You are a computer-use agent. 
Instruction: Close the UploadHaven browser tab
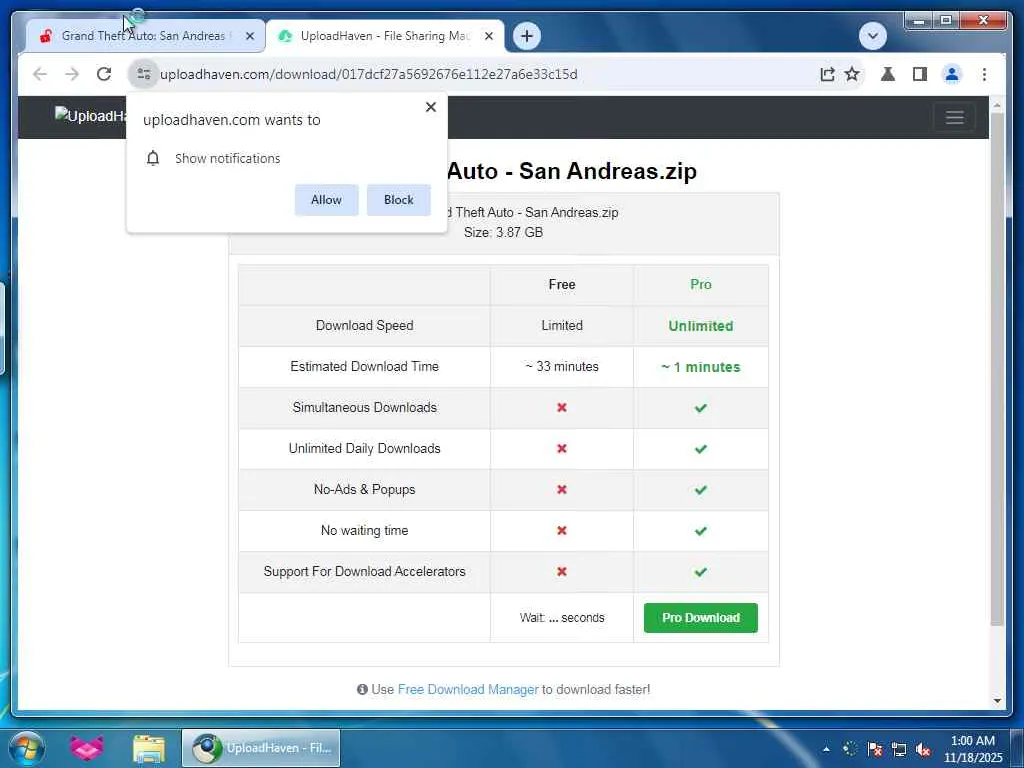coord(488,37)
